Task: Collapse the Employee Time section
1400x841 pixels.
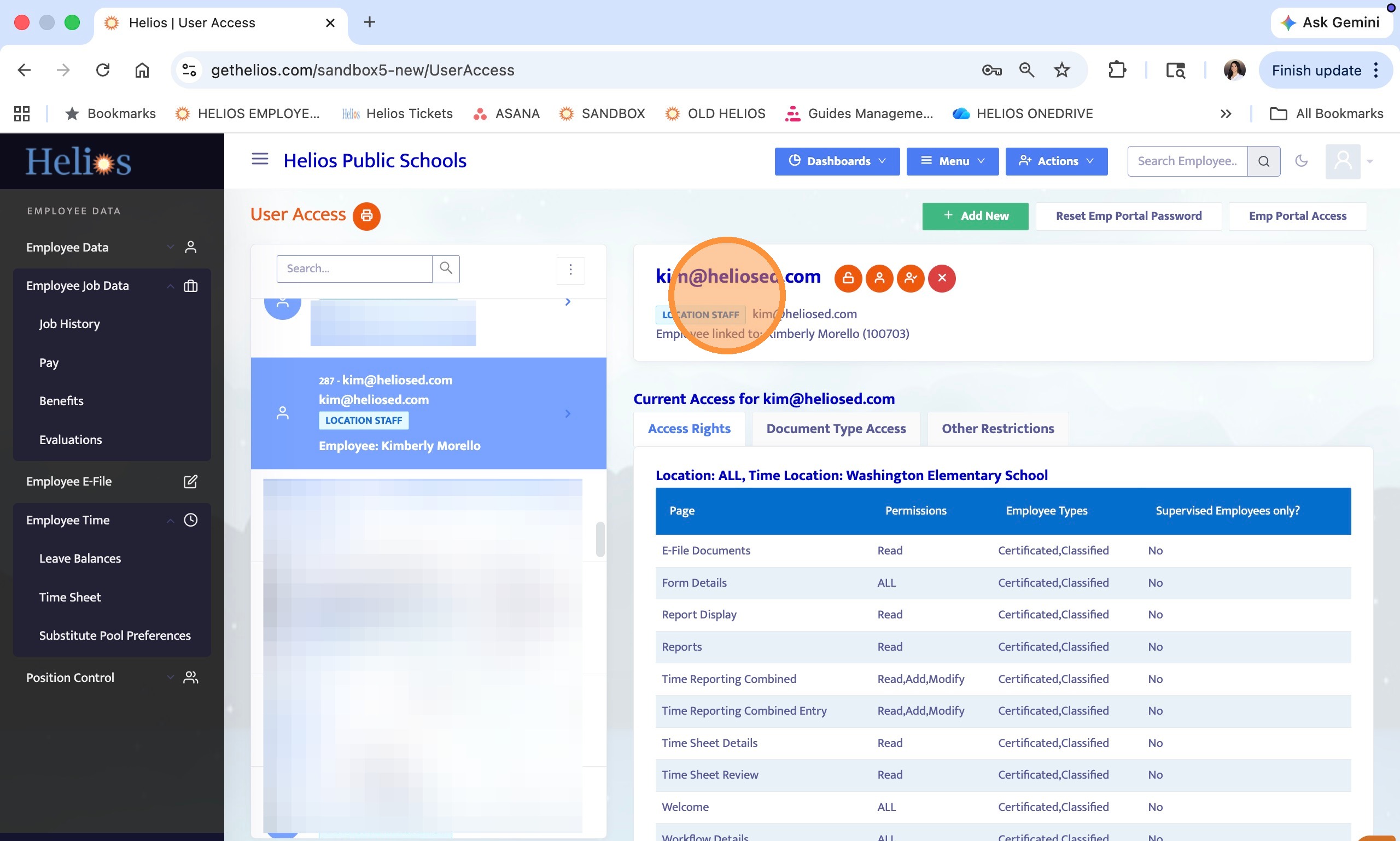Action: tap(112, 520)
